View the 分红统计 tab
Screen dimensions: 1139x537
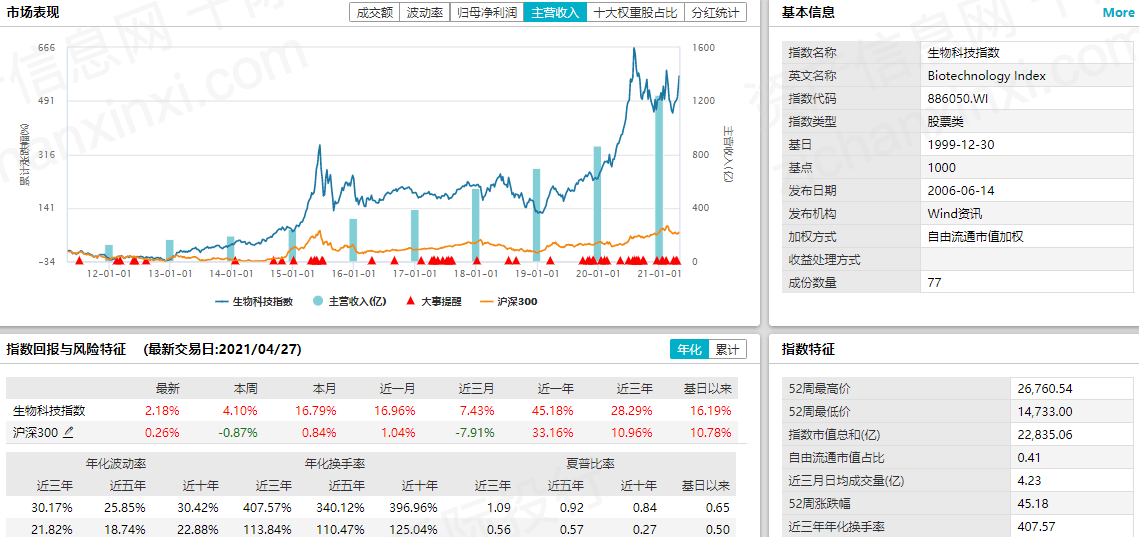pyautogui.click(x=716, y=12)
